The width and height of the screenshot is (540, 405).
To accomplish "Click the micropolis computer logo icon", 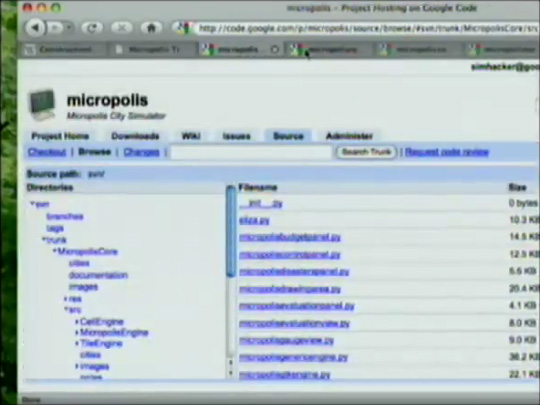I will 42,105.
